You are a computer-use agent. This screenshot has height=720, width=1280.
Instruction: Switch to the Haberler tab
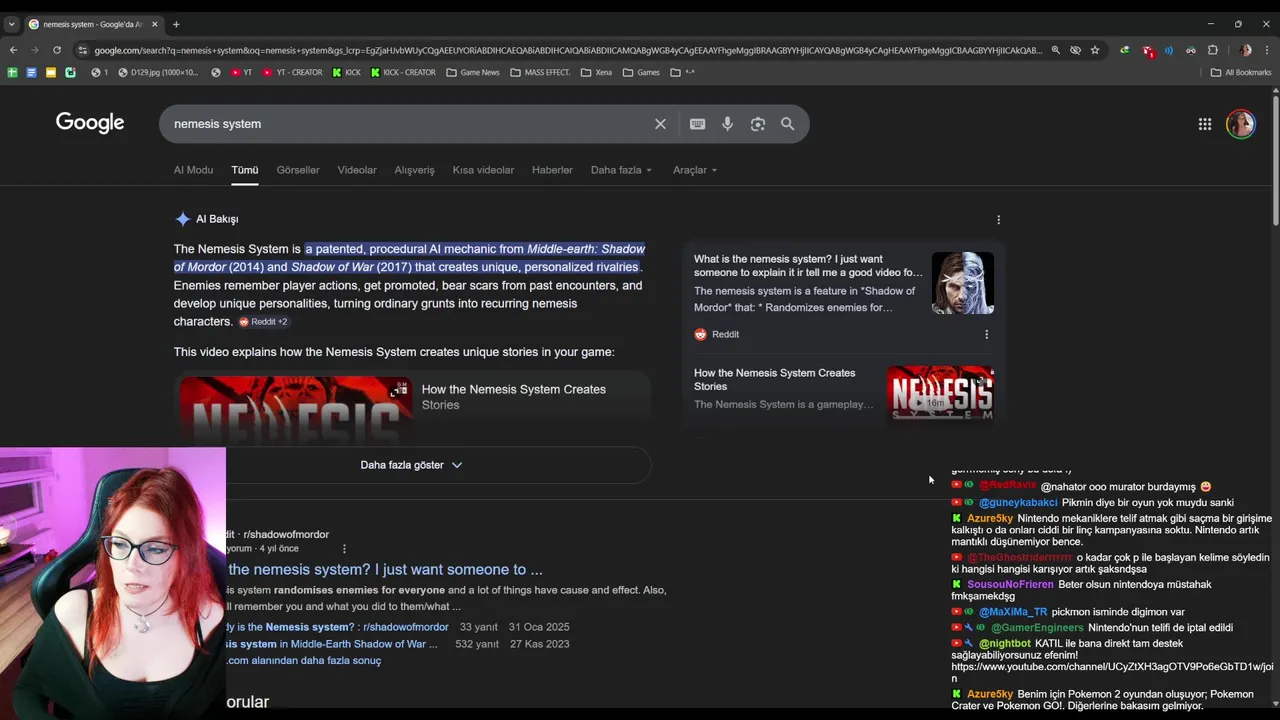[x=552, y=170]
